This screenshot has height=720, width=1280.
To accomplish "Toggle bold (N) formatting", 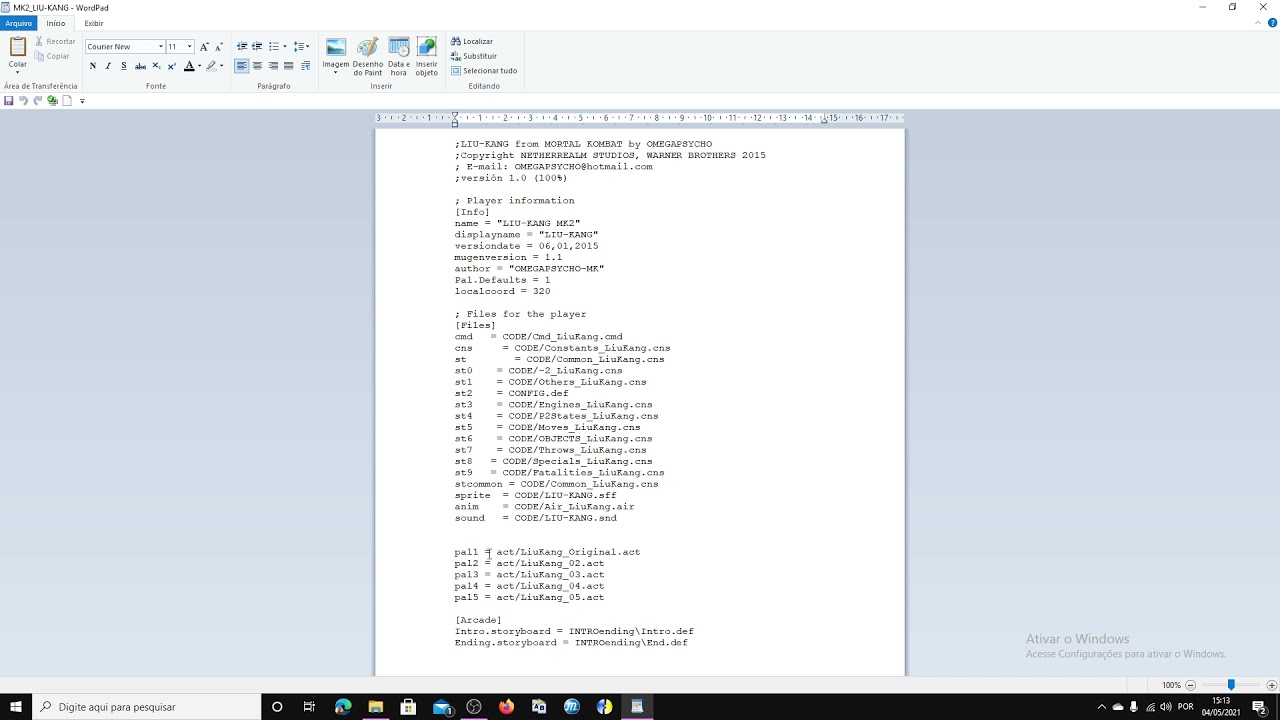I will (93, 66).
